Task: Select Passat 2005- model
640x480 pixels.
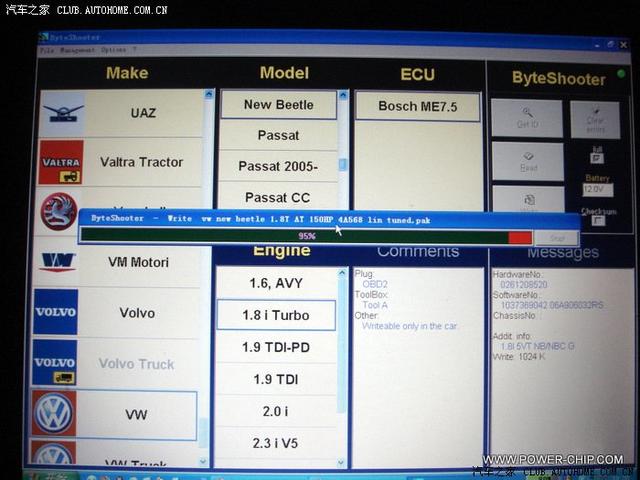Action: (278, 167)
